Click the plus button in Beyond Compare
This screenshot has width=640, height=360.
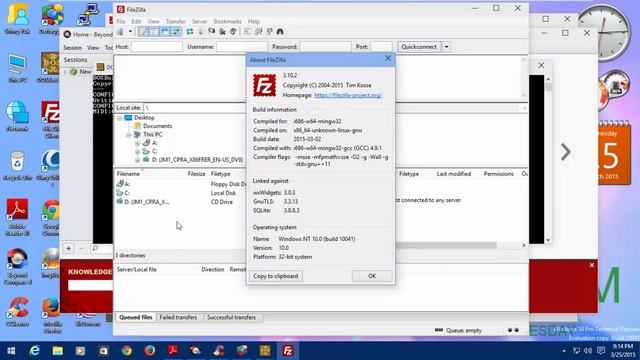(x=69, y=248)
